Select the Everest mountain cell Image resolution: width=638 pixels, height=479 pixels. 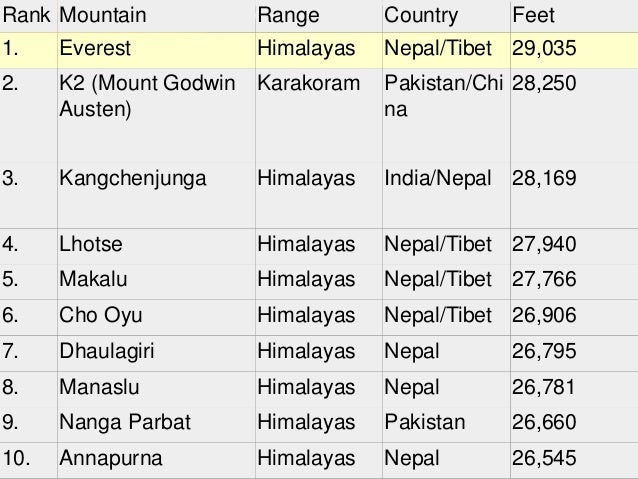point(156,50)
